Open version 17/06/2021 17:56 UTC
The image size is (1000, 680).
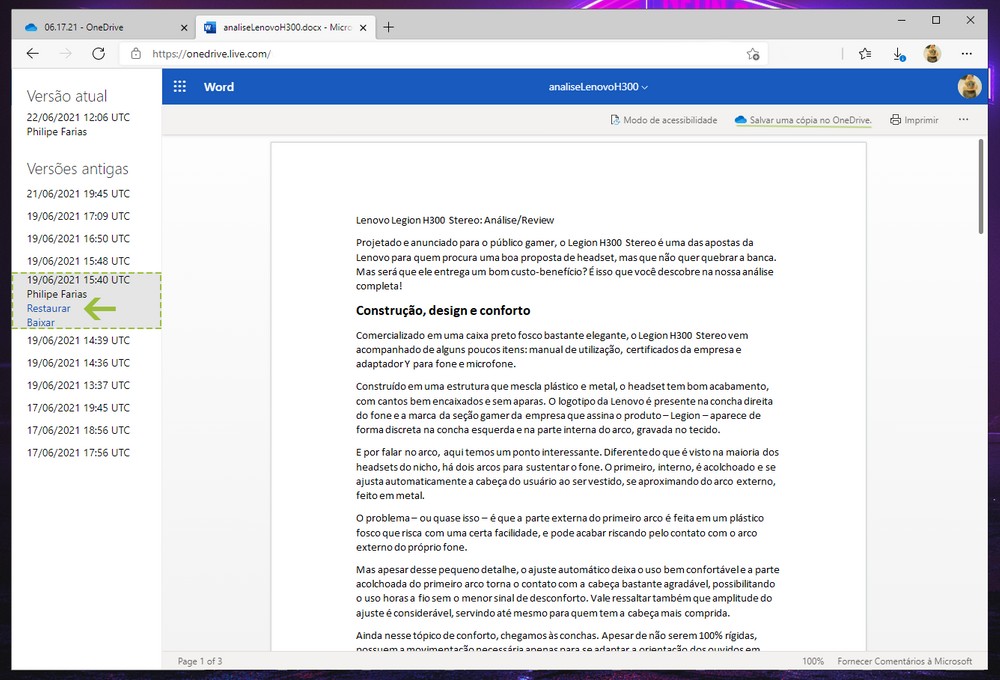pyautogui.click(x=78, y=452)
